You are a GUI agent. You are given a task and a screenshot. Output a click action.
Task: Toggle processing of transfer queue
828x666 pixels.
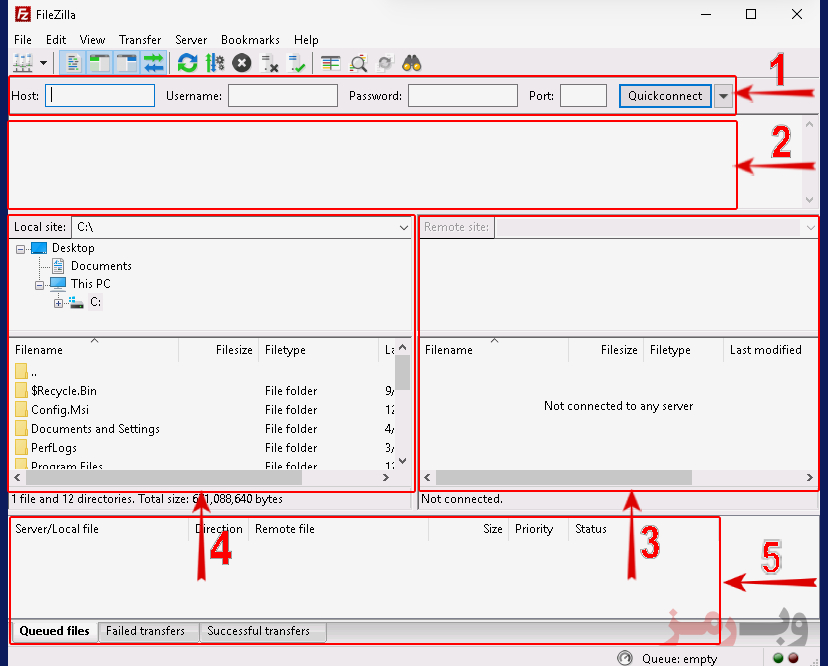[x=215, y=63]
